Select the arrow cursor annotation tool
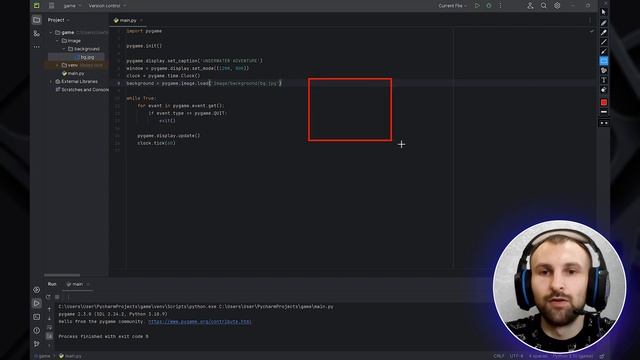Image resolution: width=640 pixels, height=360 pixels. coord(604,13)
